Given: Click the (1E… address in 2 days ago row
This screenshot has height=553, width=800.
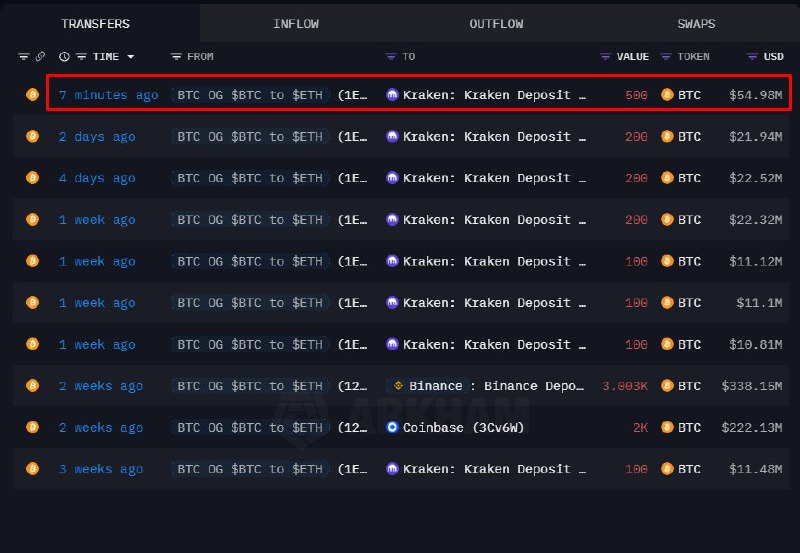Looking at the screenshot, I should point(352,137).
